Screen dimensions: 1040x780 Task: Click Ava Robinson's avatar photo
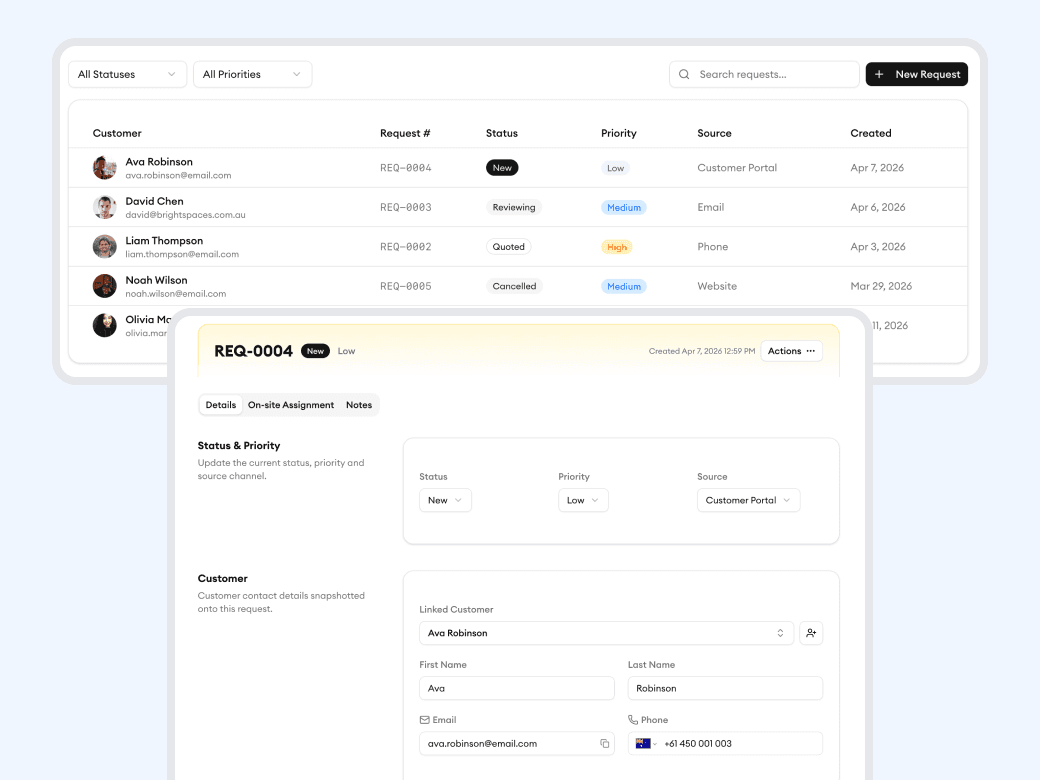104,167
